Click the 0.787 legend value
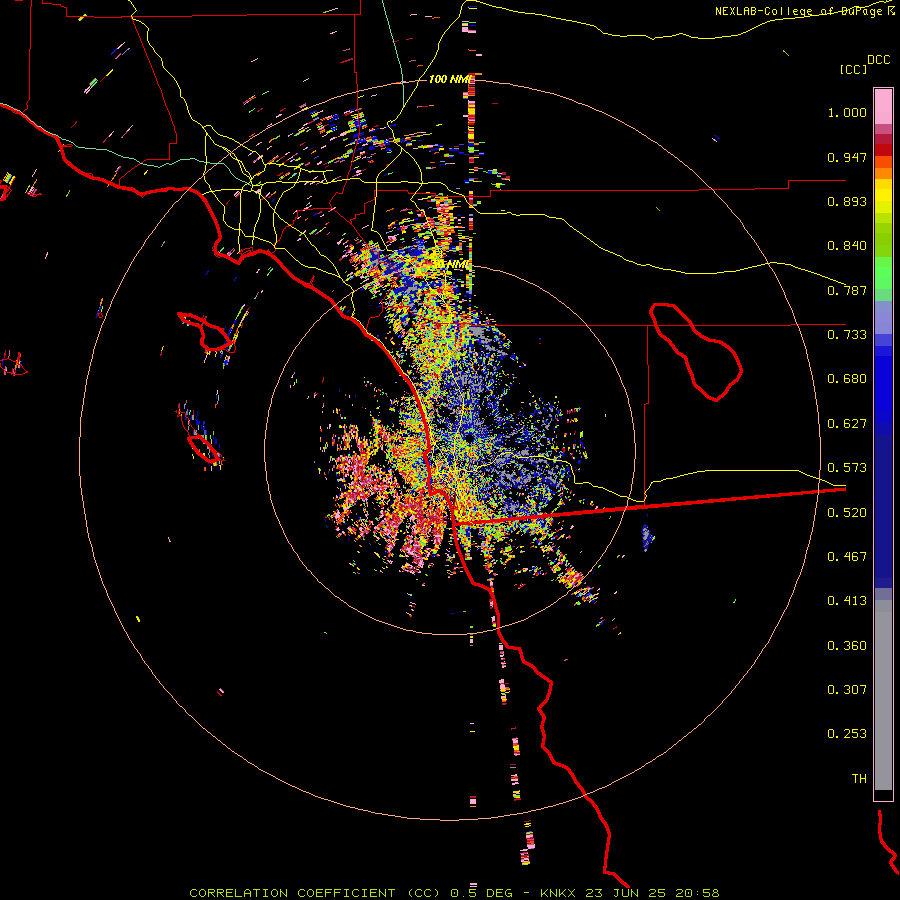 847,290
